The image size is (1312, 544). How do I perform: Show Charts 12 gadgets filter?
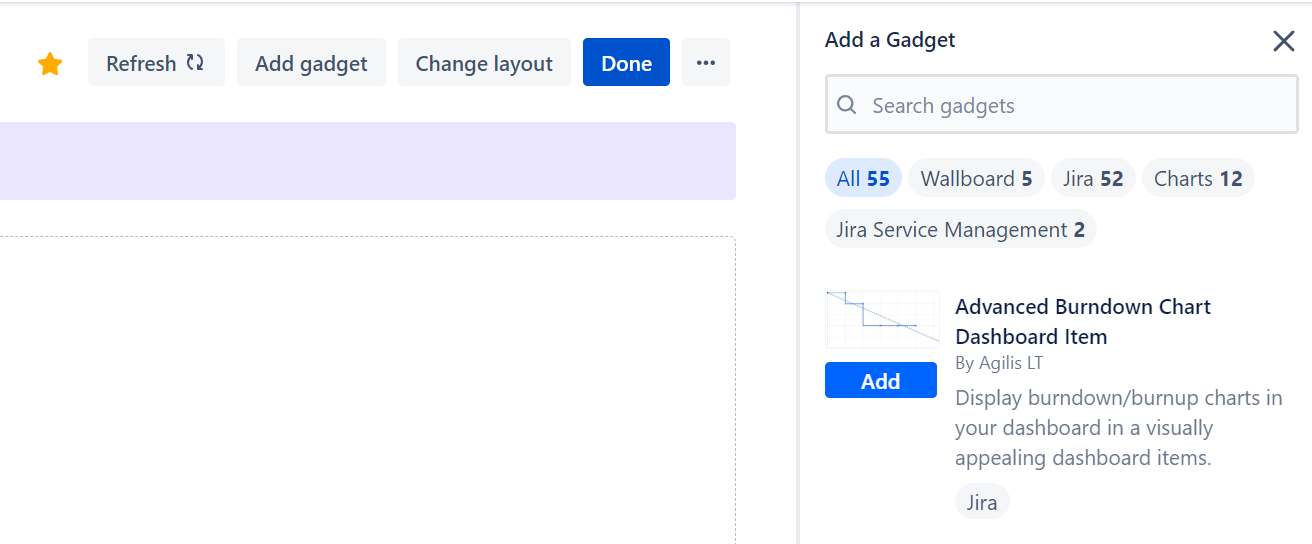(1197, 179)
